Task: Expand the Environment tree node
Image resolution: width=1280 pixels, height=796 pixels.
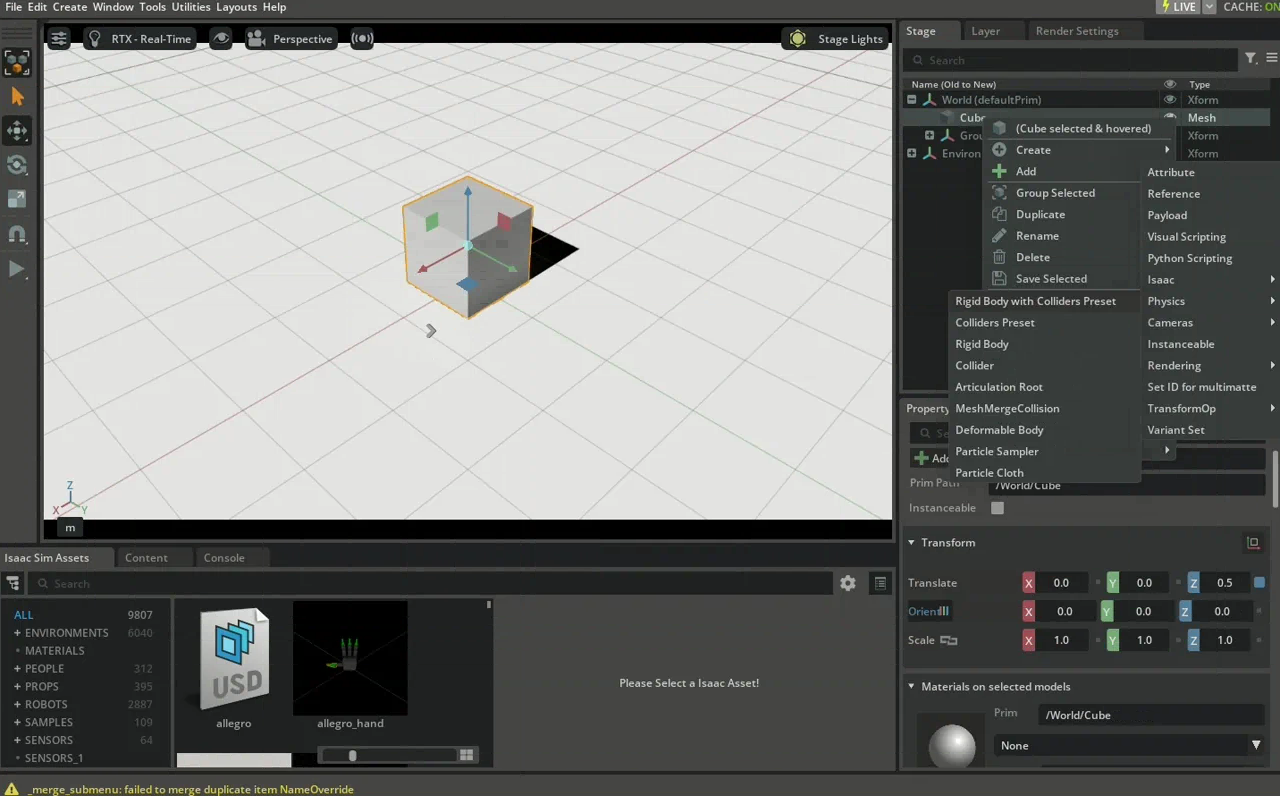Action: pos(911,153)
